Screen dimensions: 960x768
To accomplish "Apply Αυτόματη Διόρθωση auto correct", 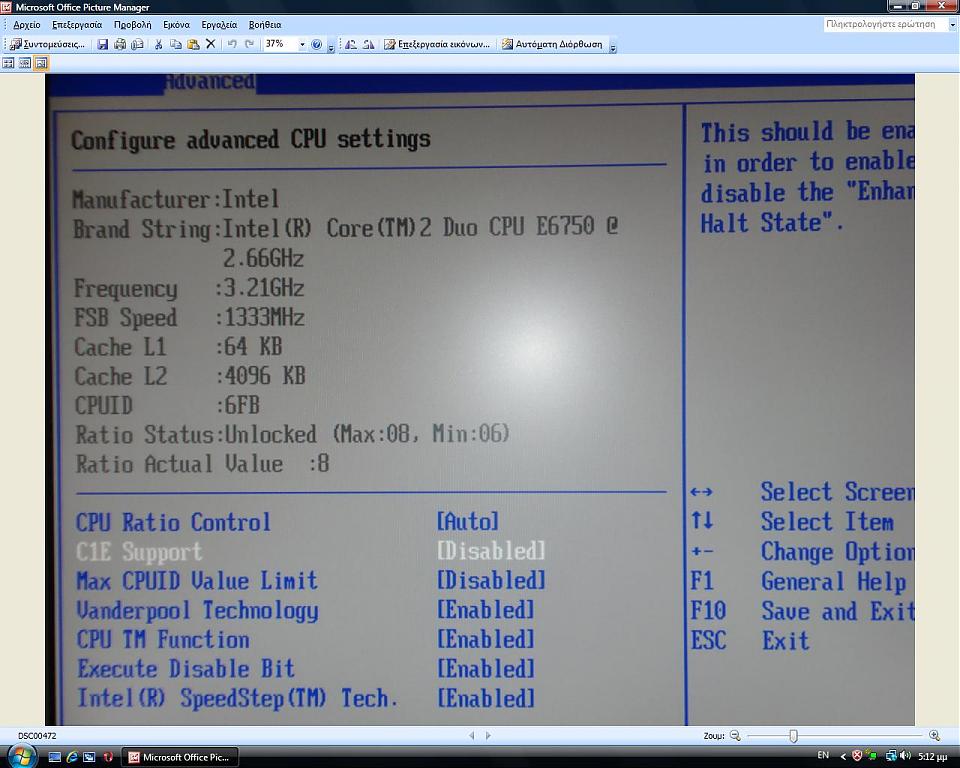I will coord(552,44).
